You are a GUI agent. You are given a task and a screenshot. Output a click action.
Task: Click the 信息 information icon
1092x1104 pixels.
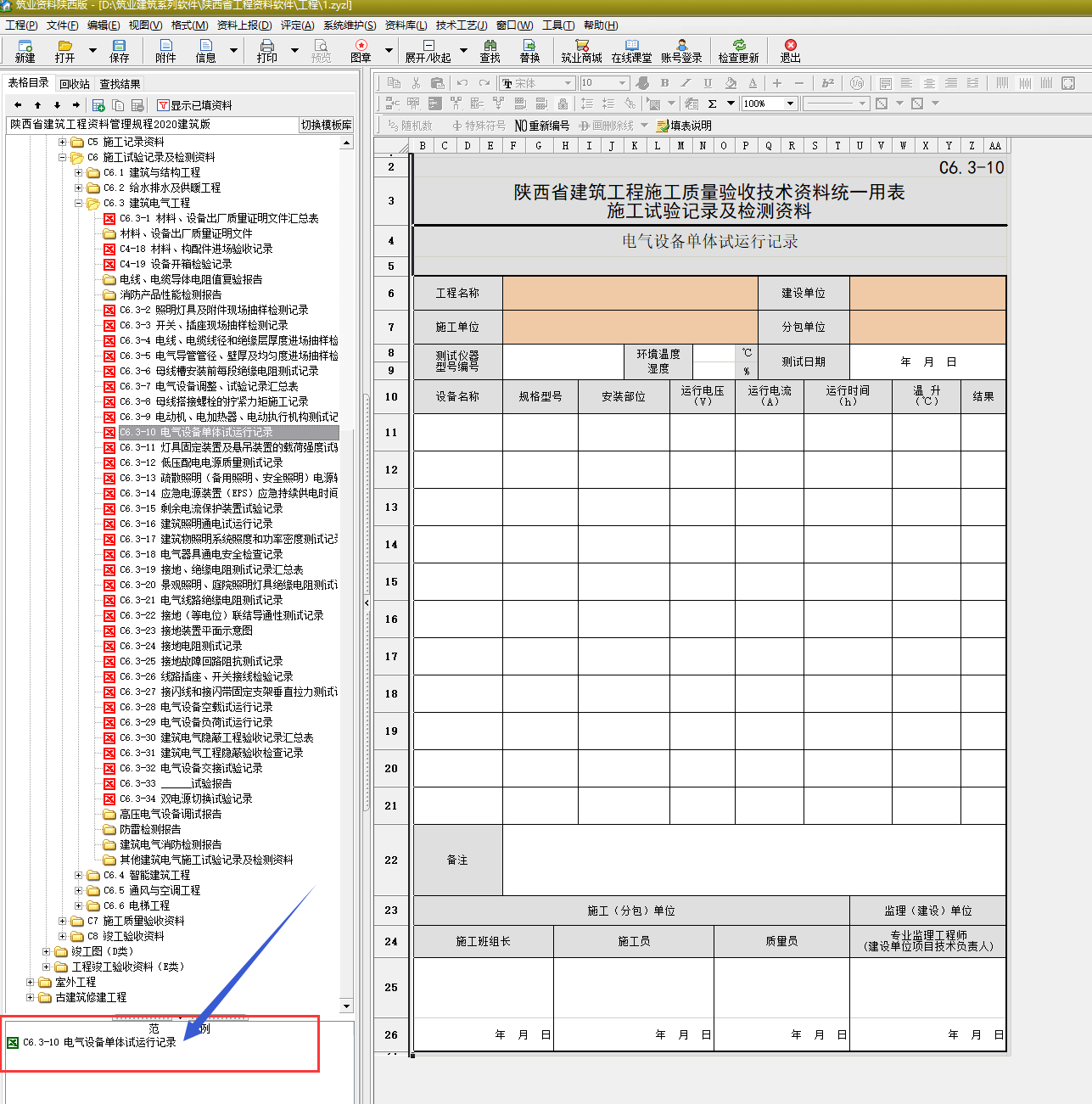tap(205, 50)
